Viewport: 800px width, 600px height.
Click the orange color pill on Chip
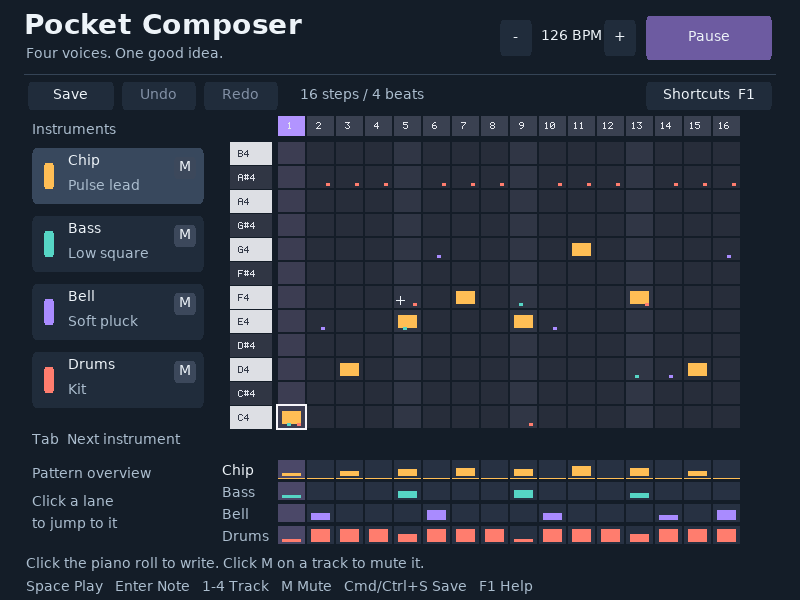[x=49, y=176]
